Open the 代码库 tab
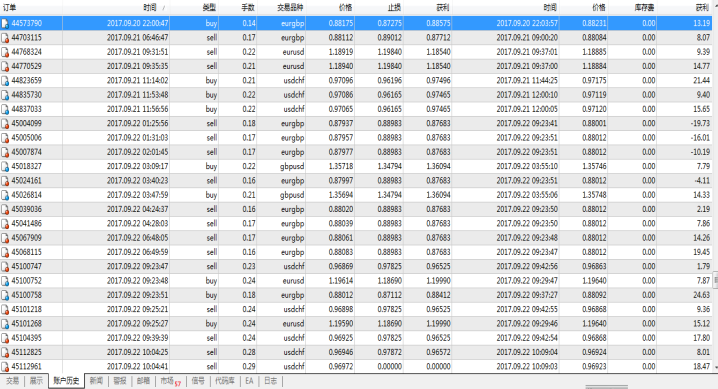The height and width of the screenshot is (389, 718). point(225,381)
